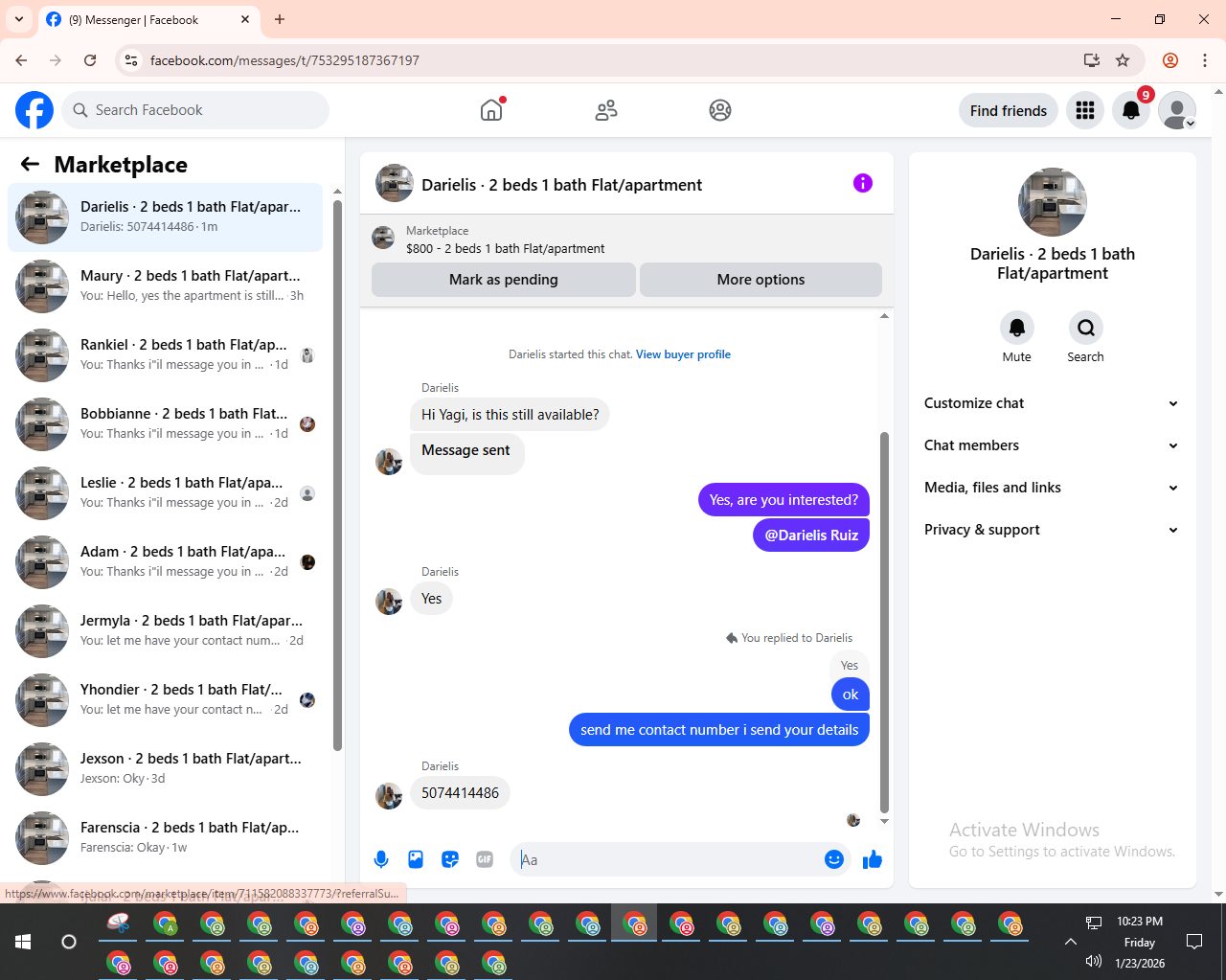Open a new browser tab

coord(280,19)
